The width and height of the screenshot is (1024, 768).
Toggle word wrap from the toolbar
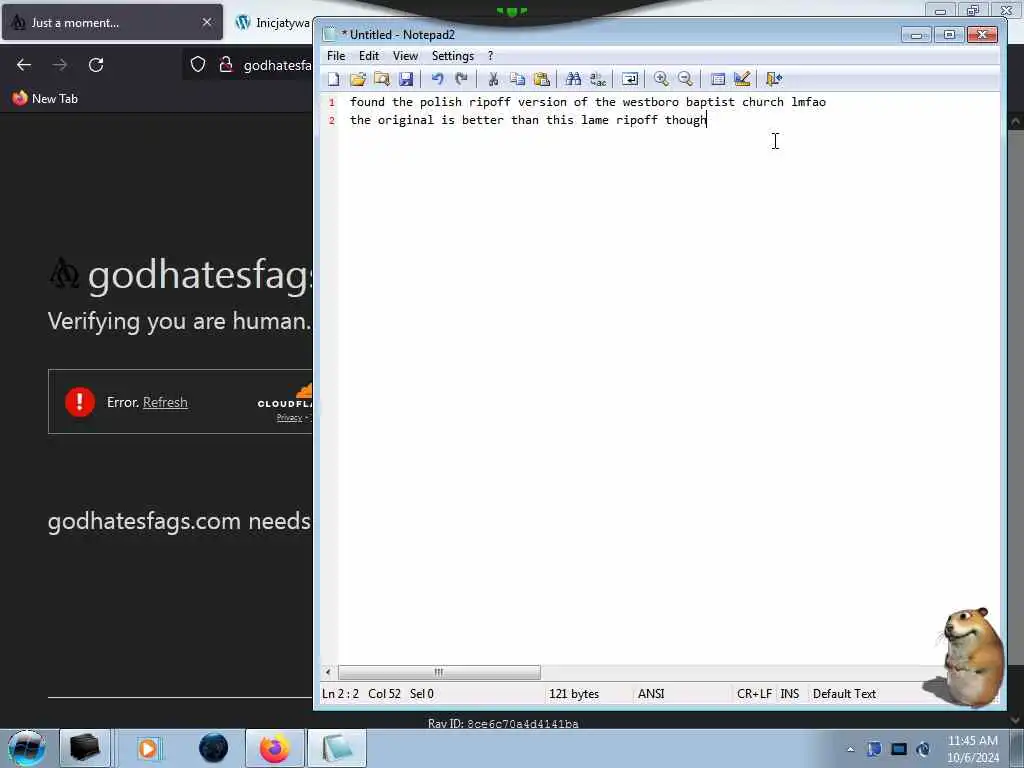(630, 79)
